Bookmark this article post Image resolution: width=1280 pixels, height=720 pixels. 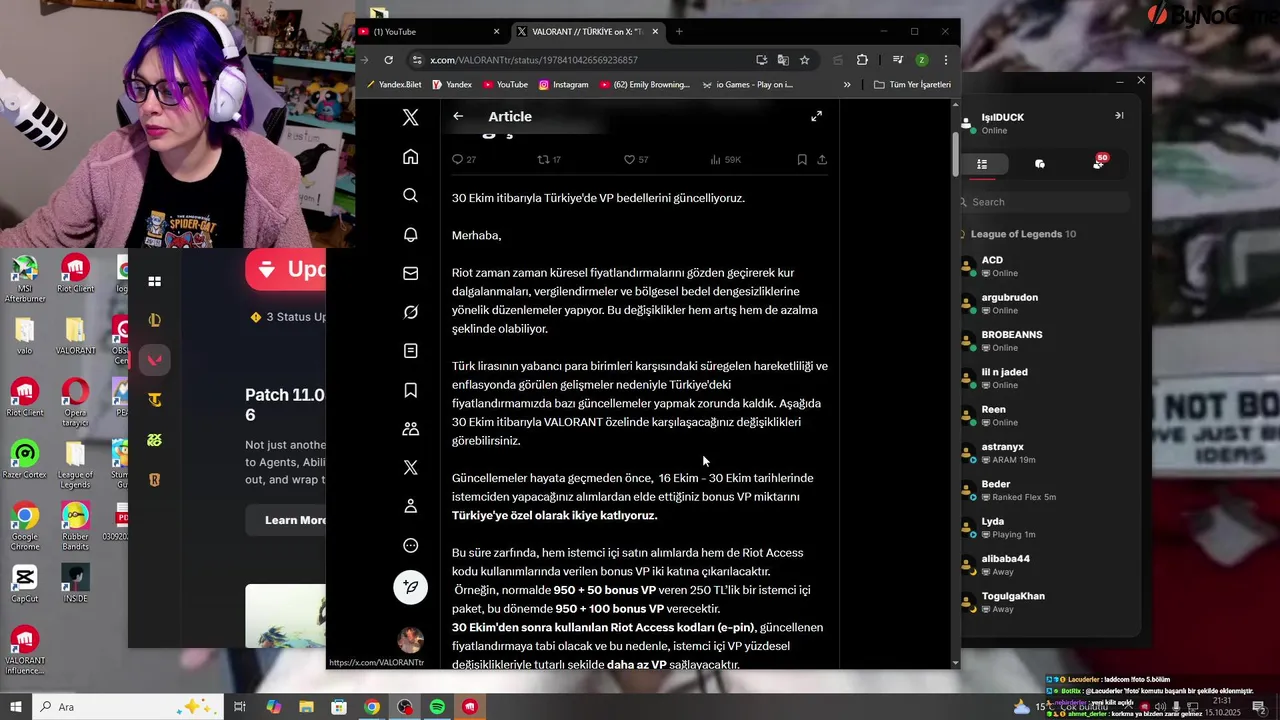[802, 160]
